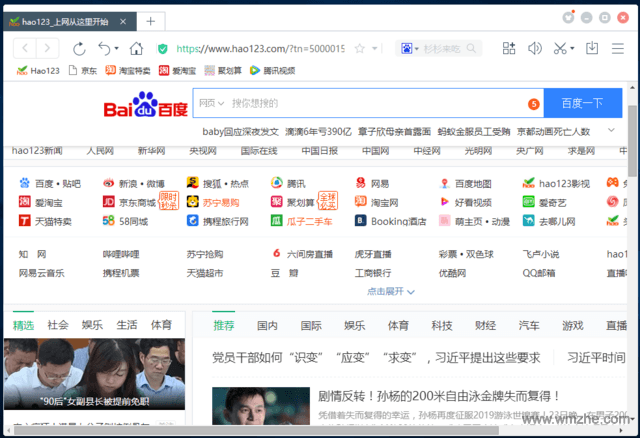Go back with the browser back arrow
The width and height of the screenshot is (640, 438).
[x=25, y=49]
